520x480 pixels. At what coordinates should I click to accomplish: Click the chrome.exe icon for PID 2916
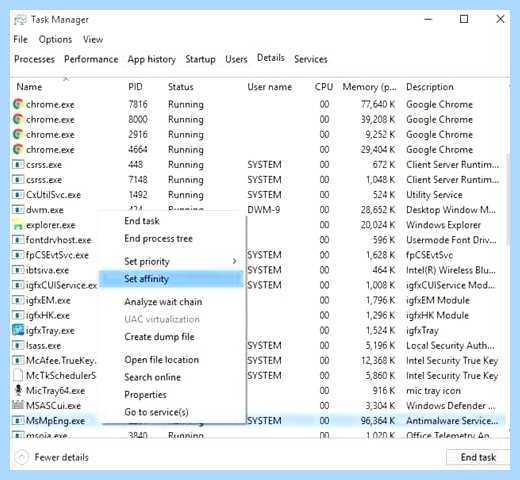(x=18, y=134)
